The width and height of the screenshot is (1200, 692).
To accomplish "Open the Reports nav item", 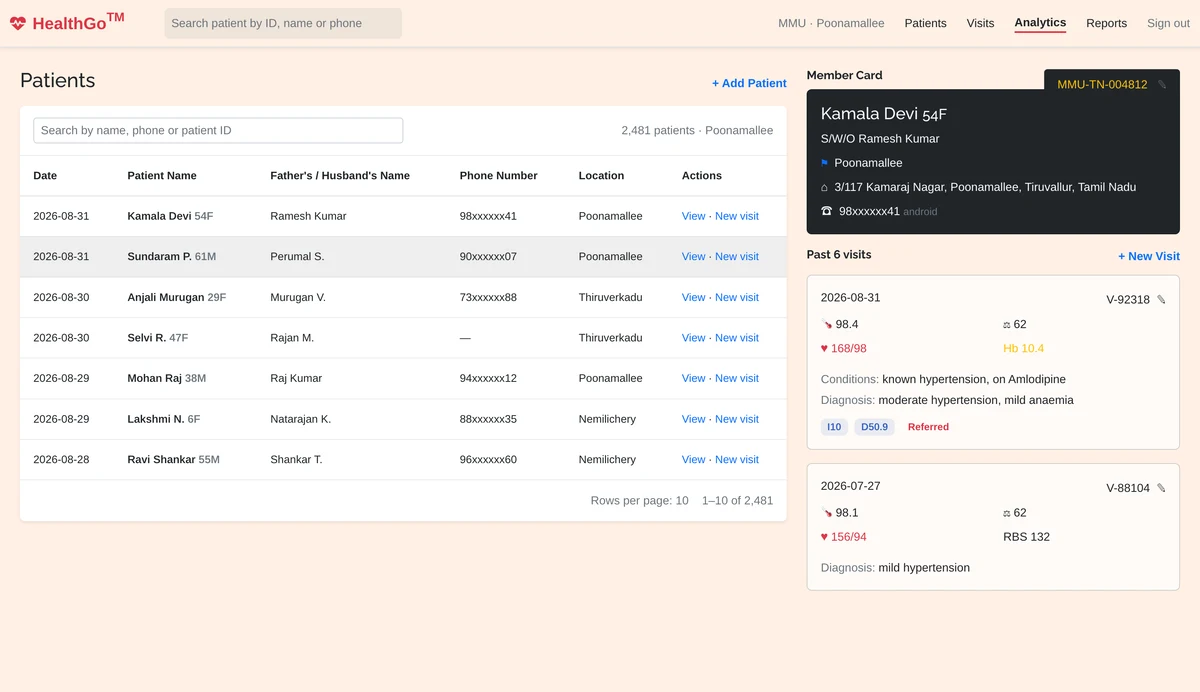I will coord(1106,23).
